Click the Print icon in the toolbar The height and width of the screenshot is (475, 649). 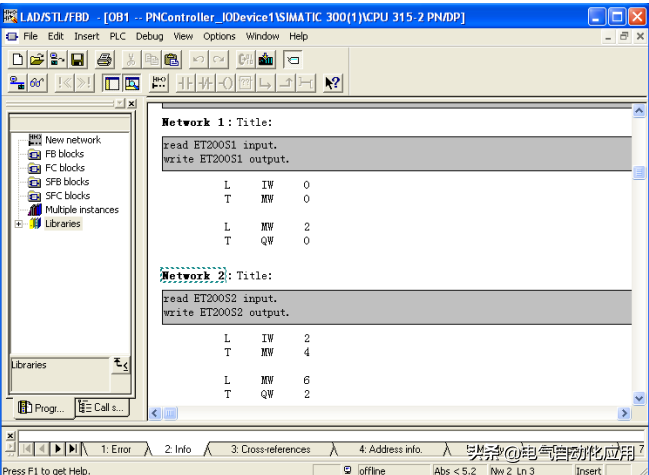coord(105,60)
